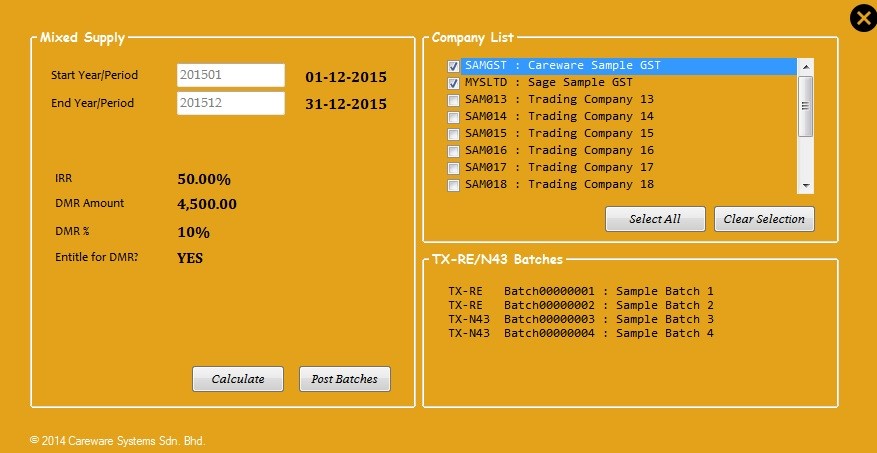Click the company list scrollbar thumb
Viewport: 877px width, 453px height.
point(806,105)
